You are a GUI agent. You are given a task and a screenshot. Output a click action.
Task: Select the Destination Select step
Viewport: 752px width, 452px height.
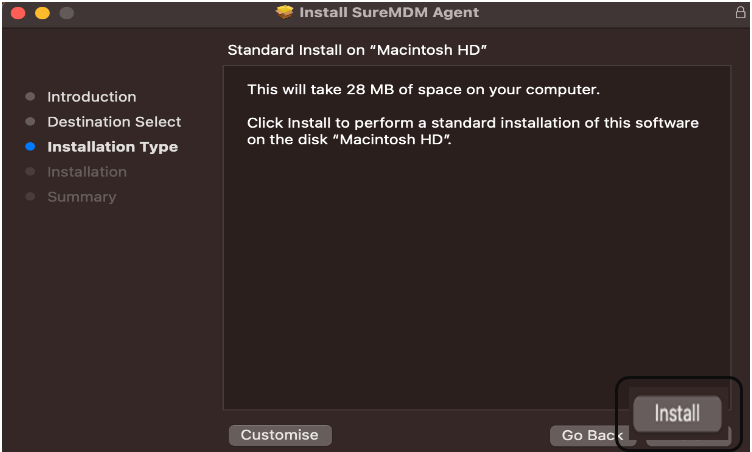pyautogui.click(x=114, y=122)
